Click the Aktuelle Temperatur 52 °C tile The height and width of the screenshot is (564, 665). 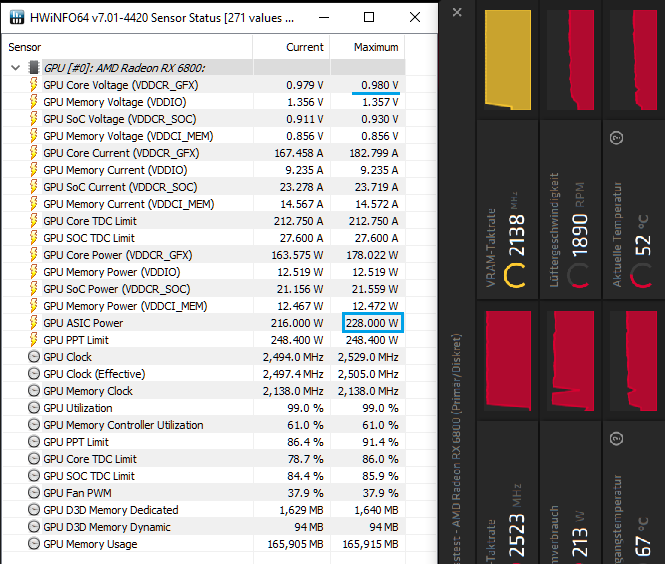(x=634, y=209)
